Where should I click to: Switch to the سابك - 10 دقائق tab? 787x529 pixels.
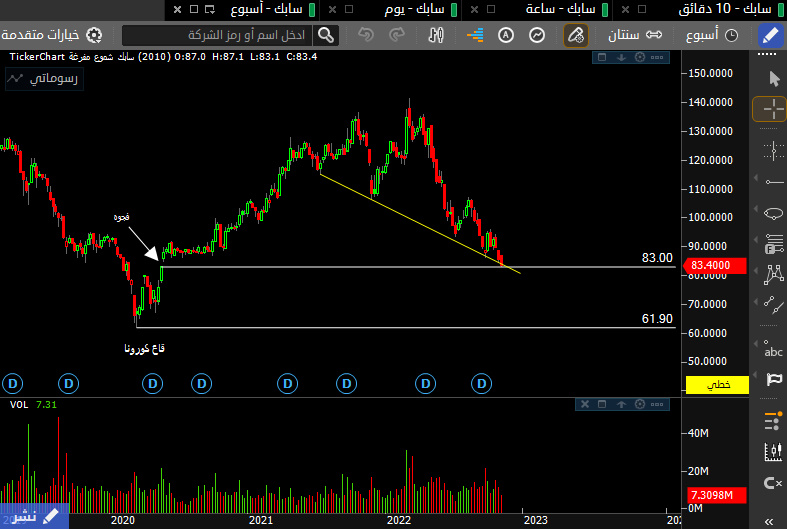pyautogui.click(x=724, y=9)
